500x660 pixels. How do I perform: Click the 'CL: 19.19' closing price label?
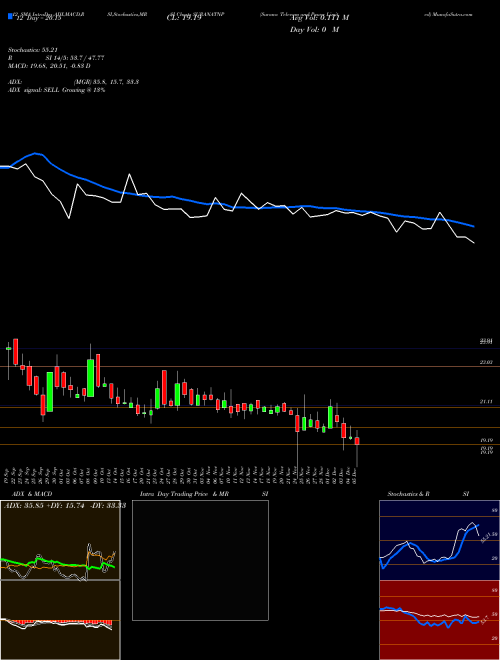(184, 18)
